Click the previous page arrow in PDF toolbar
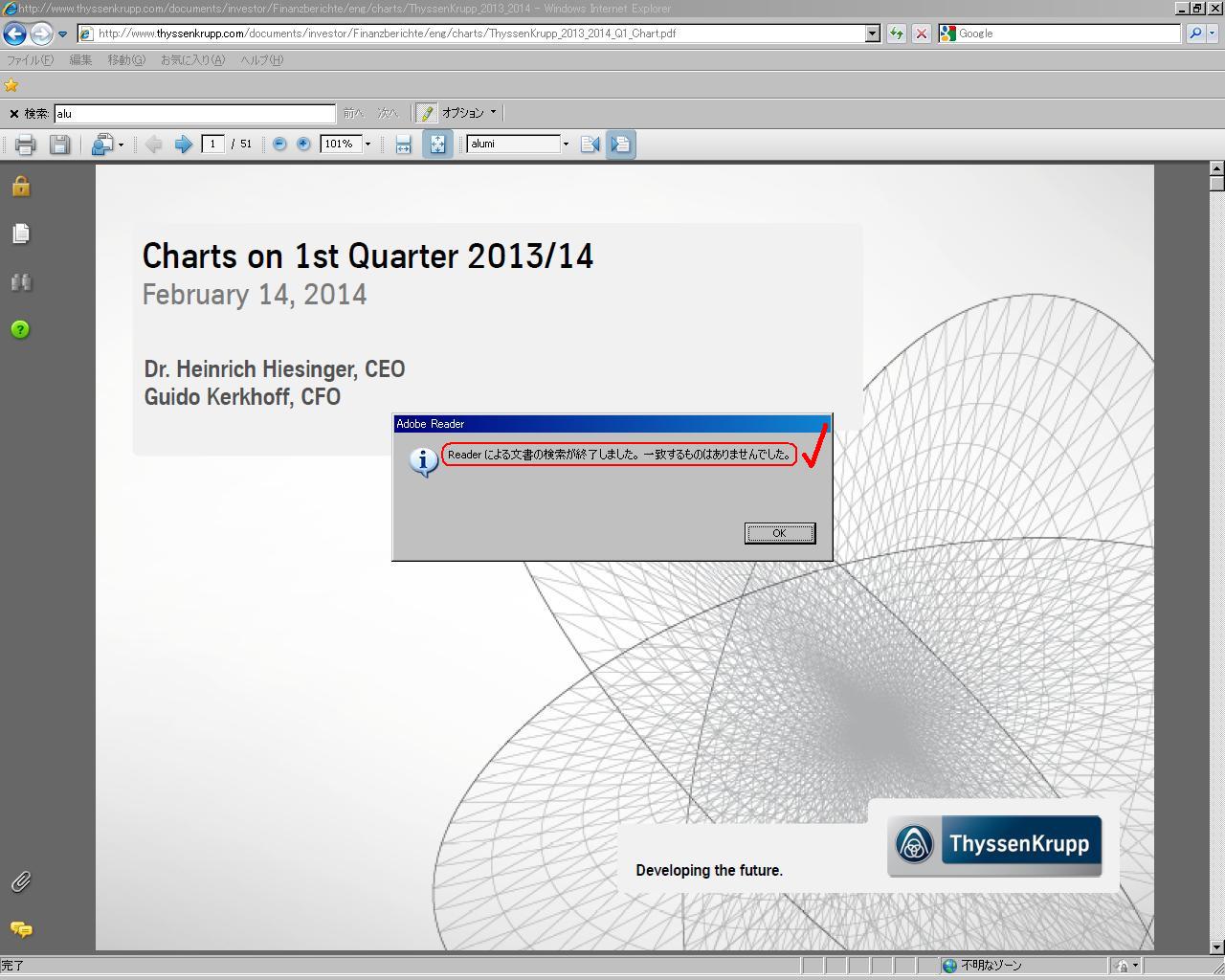 click(153, 145)
